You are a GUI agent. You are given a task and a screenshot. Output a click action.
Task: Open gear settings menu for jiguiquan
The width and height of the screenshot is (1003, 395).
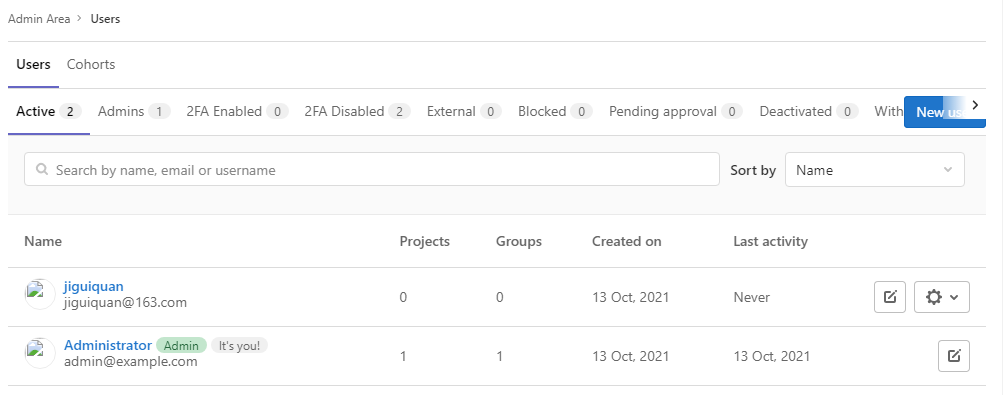coord(942,297)
